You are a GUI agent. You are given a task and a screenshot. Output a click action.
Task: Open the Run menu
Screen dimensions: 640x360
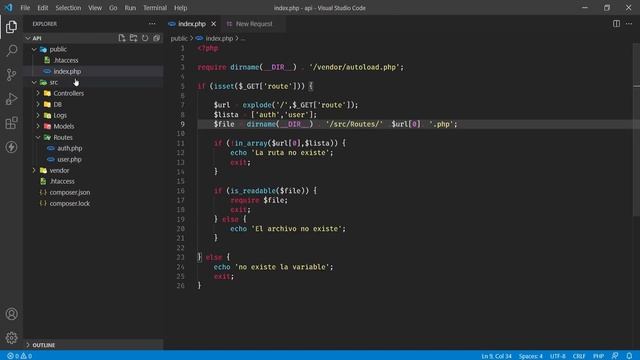(x=130, y=8)
